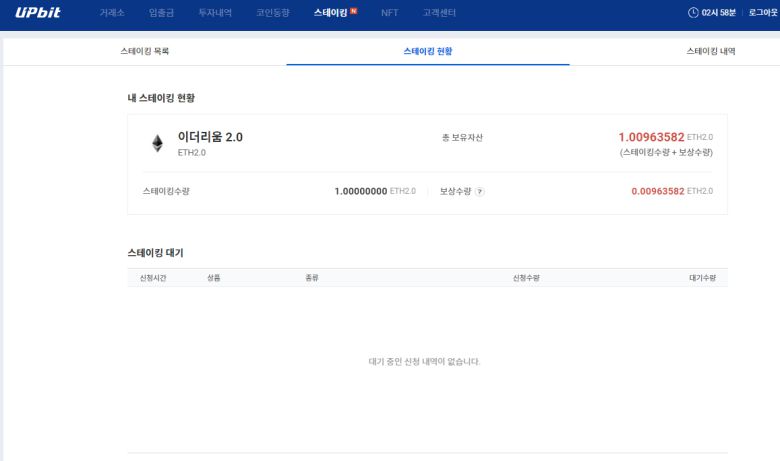Click the 스테이킹수량 label

click(166, 191)
